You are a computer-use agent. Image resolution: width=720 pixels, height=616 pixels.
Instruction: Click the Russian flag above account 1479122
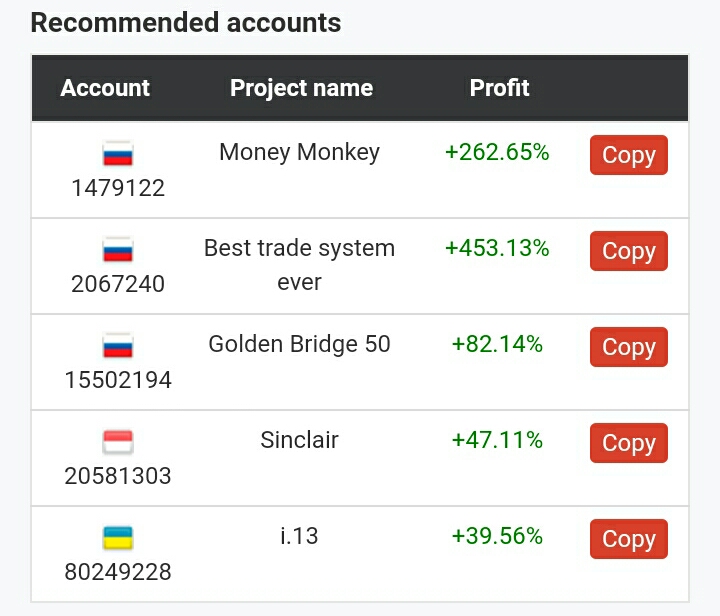coord(118,154)
